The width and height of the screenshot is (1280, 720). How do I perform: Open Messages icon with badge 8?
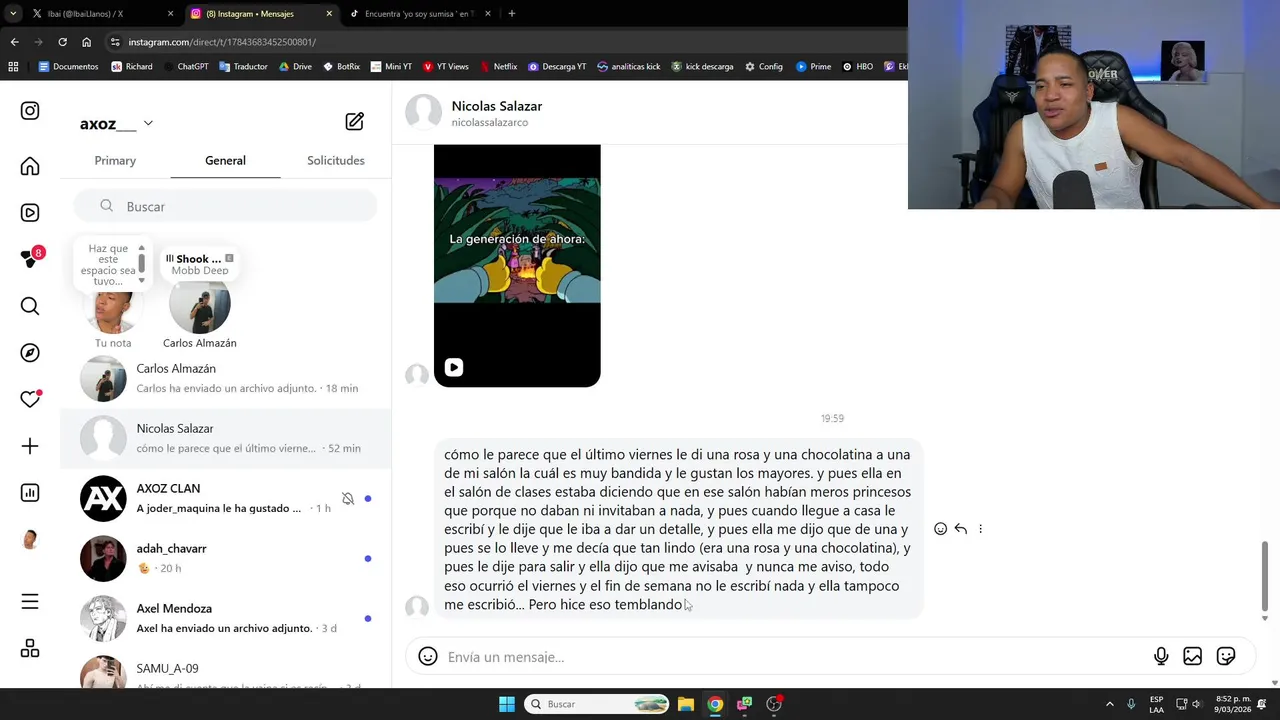click(30, 258)
